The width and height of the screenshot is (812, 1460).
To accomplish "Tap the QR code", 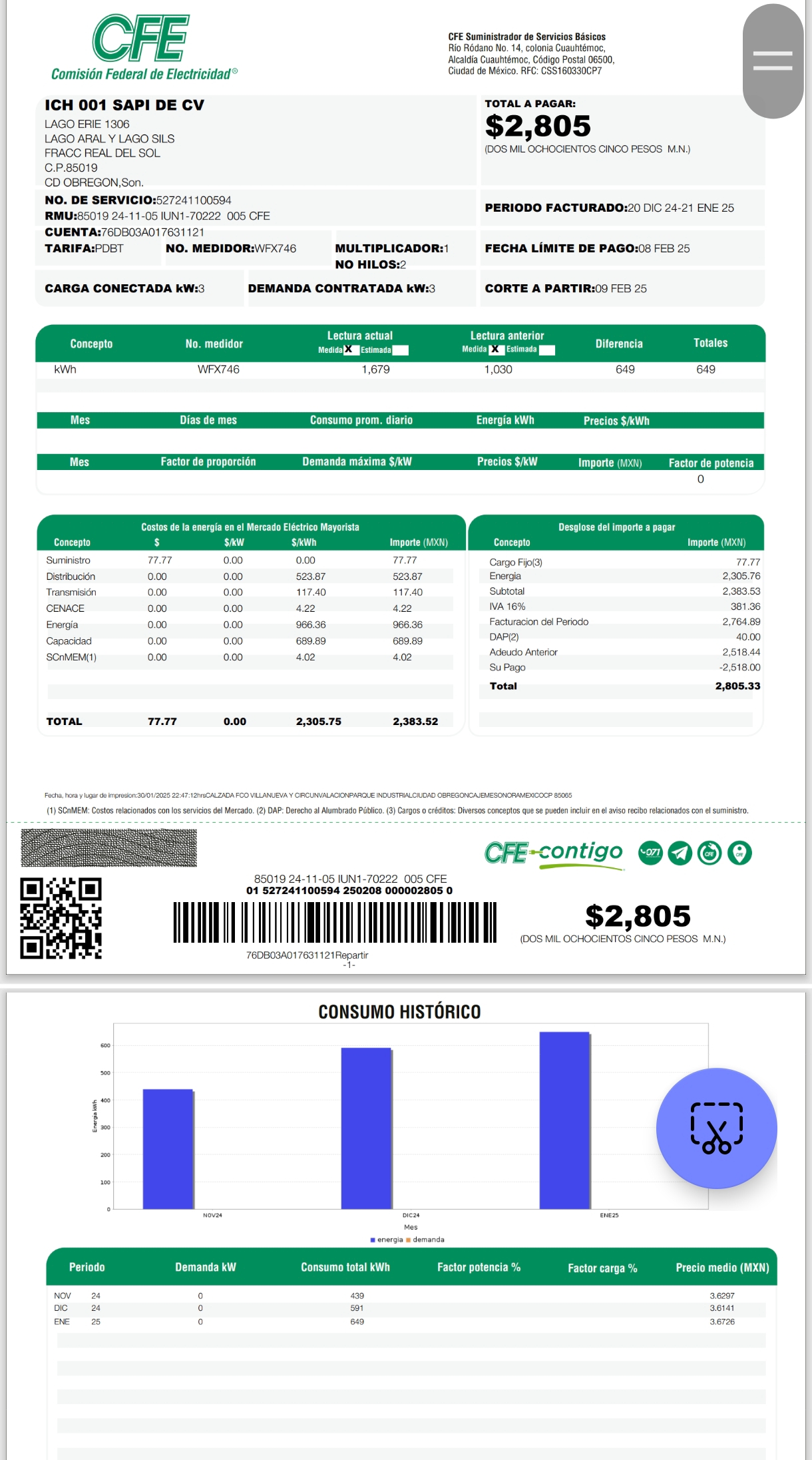I will 61,918.
